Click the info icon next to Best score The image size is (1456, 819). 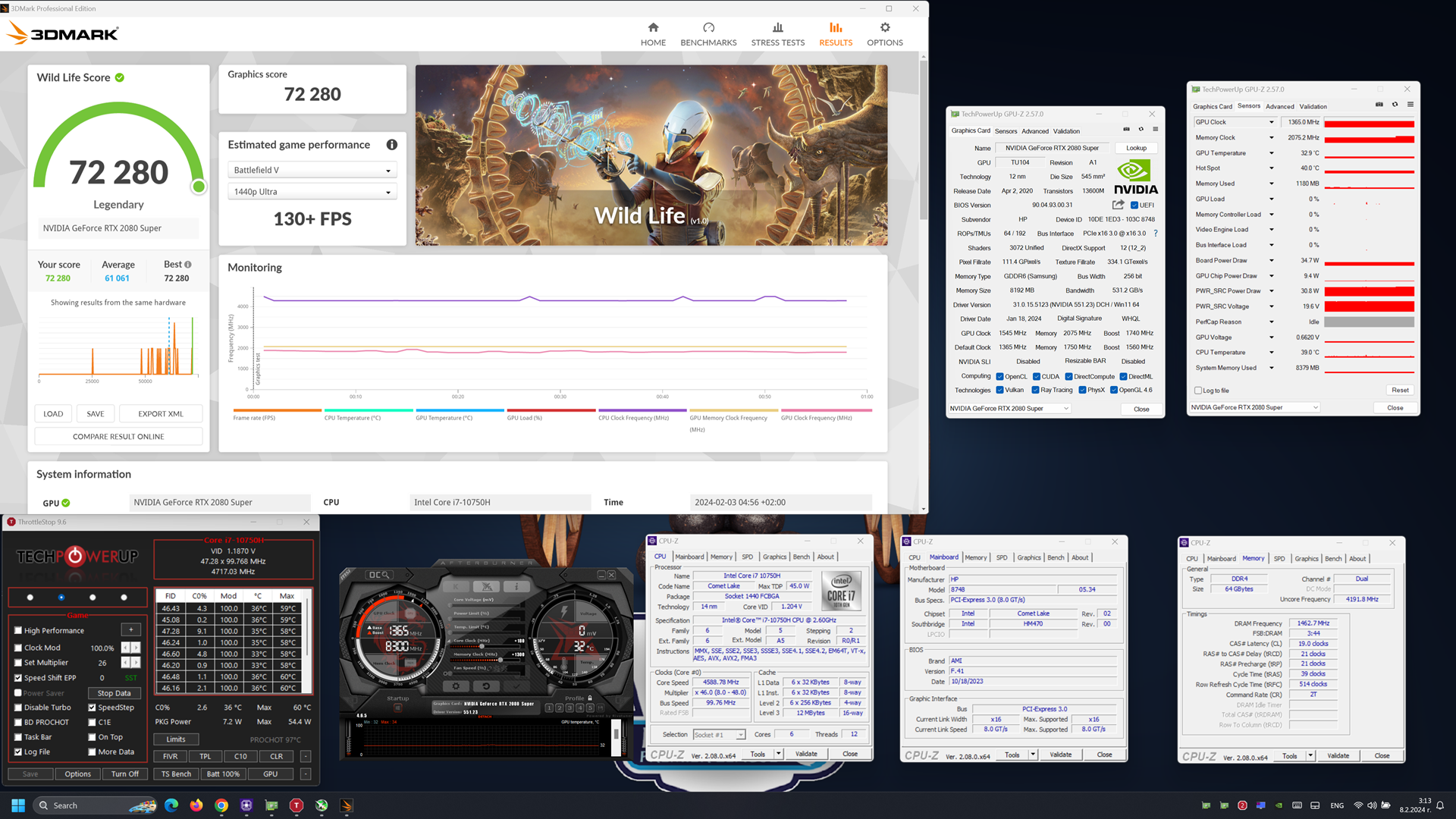point(188,265)
